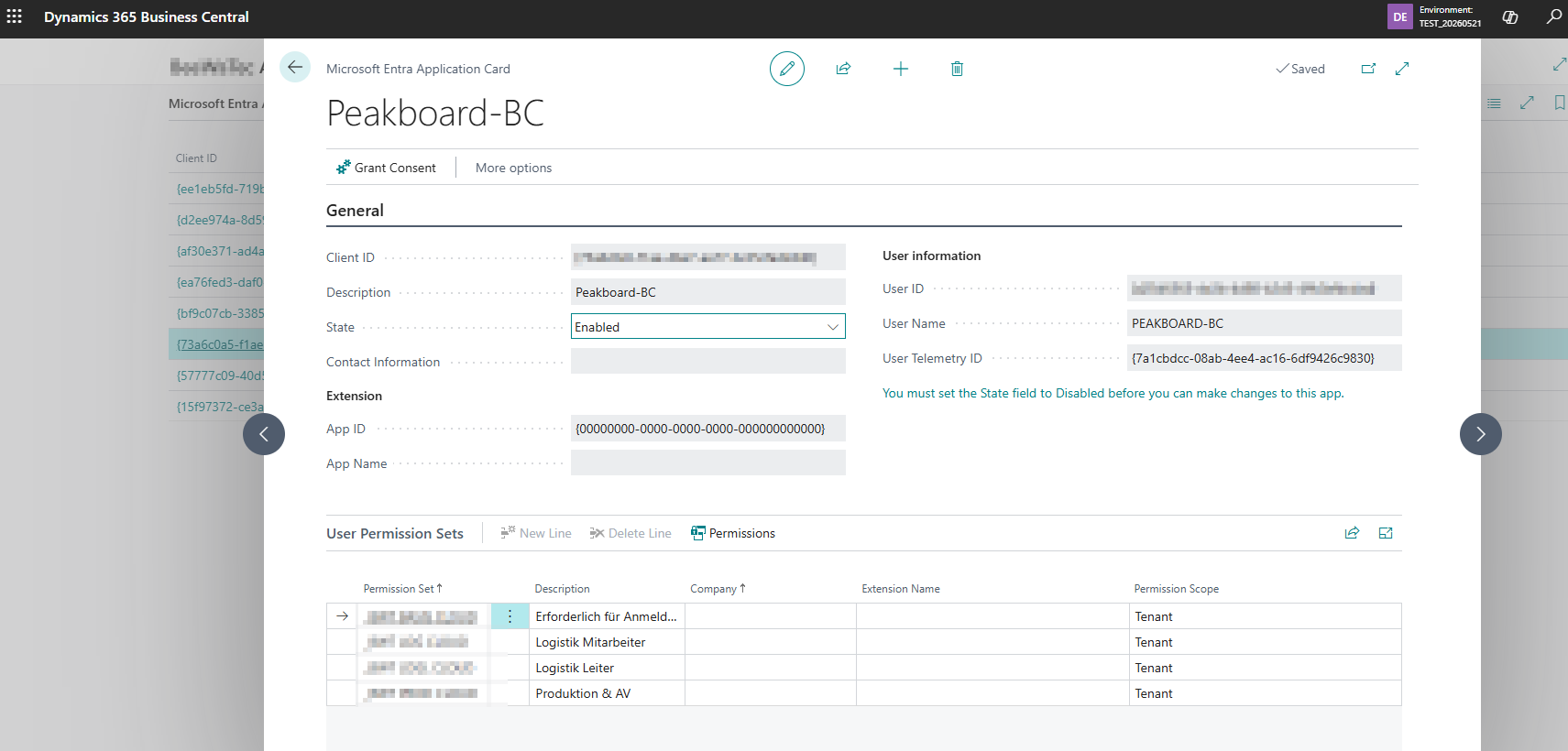Click the Description field Peakboard-BC
The image size is (1568, 751).
[708, 292]
